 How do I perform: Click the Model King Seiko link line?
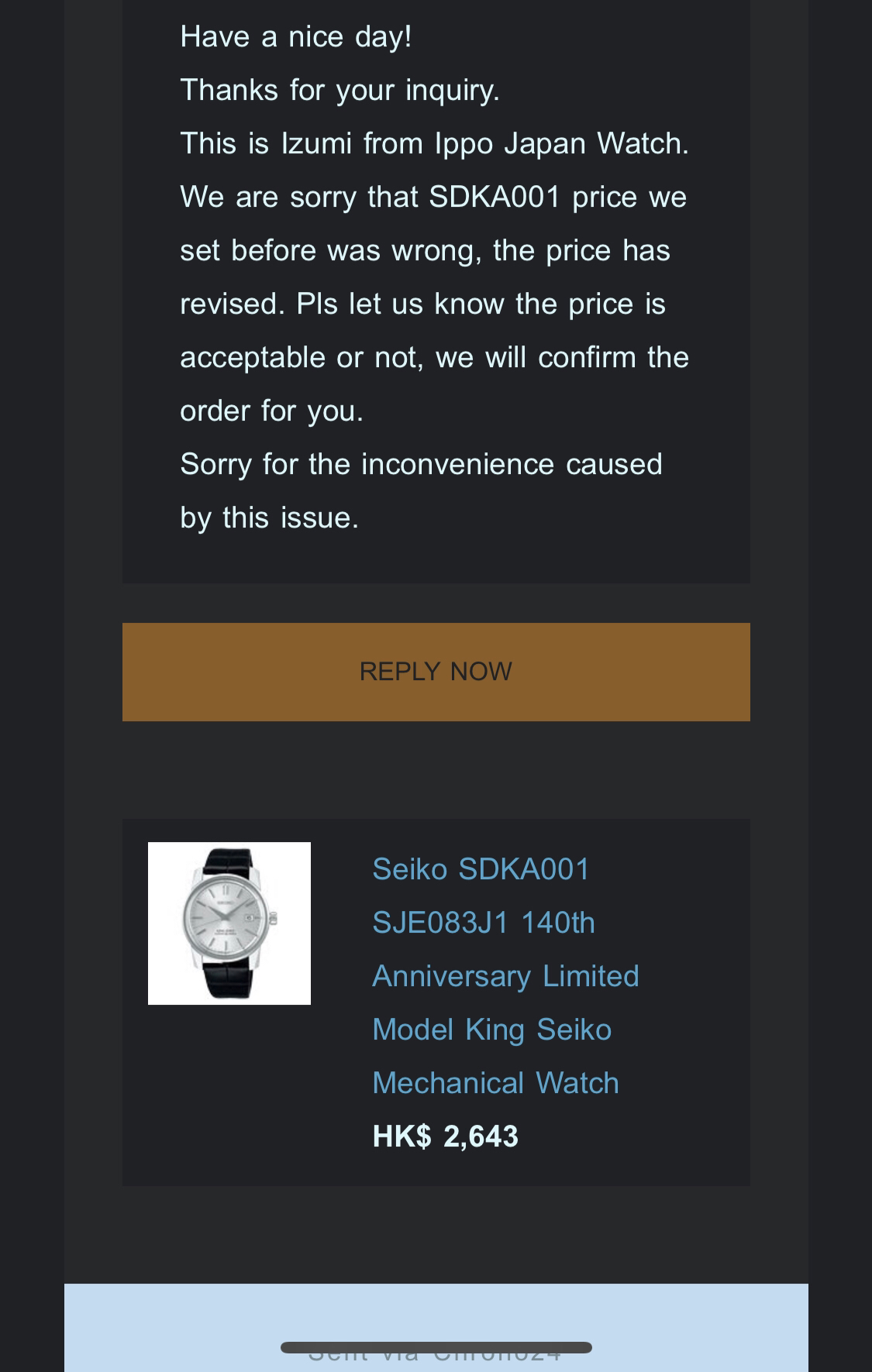pyautogui.click(x=492, y=1030)
